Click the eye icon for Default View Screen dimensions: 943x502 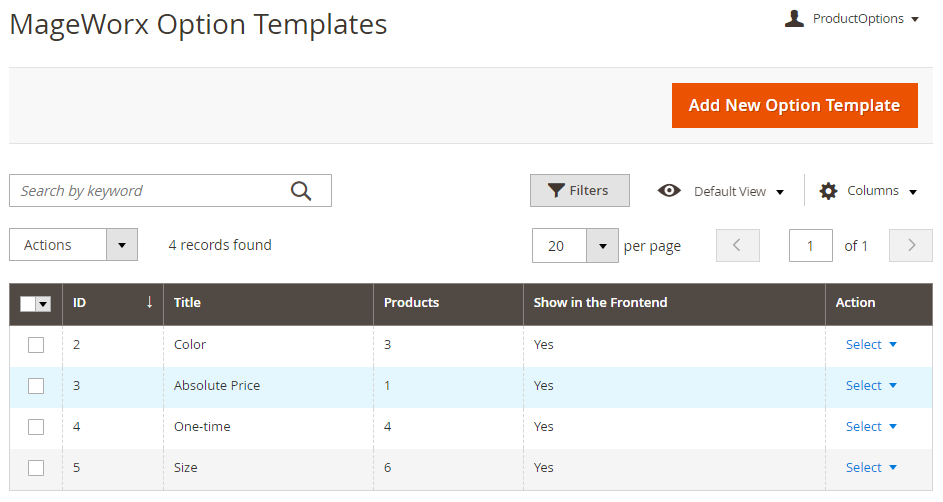[x=669, y=191]
